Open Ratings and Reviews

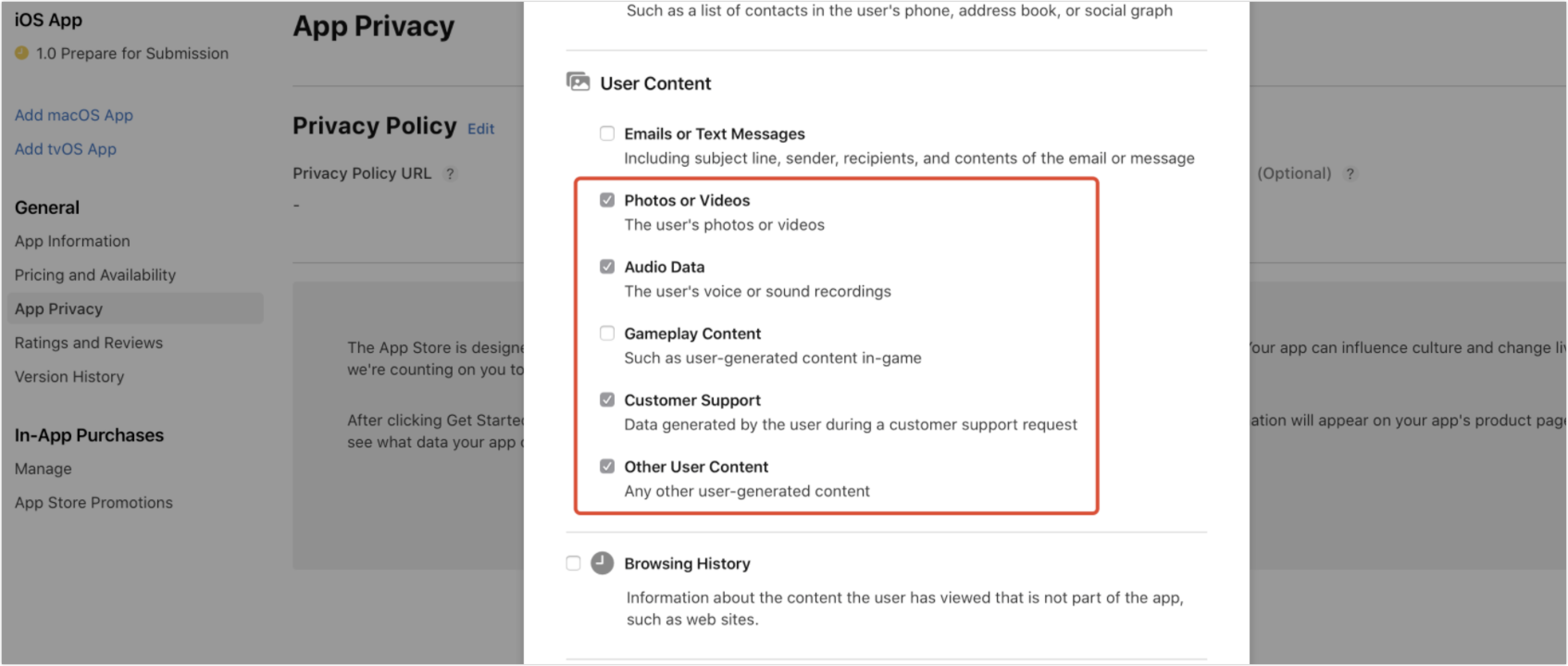point(88,342)
